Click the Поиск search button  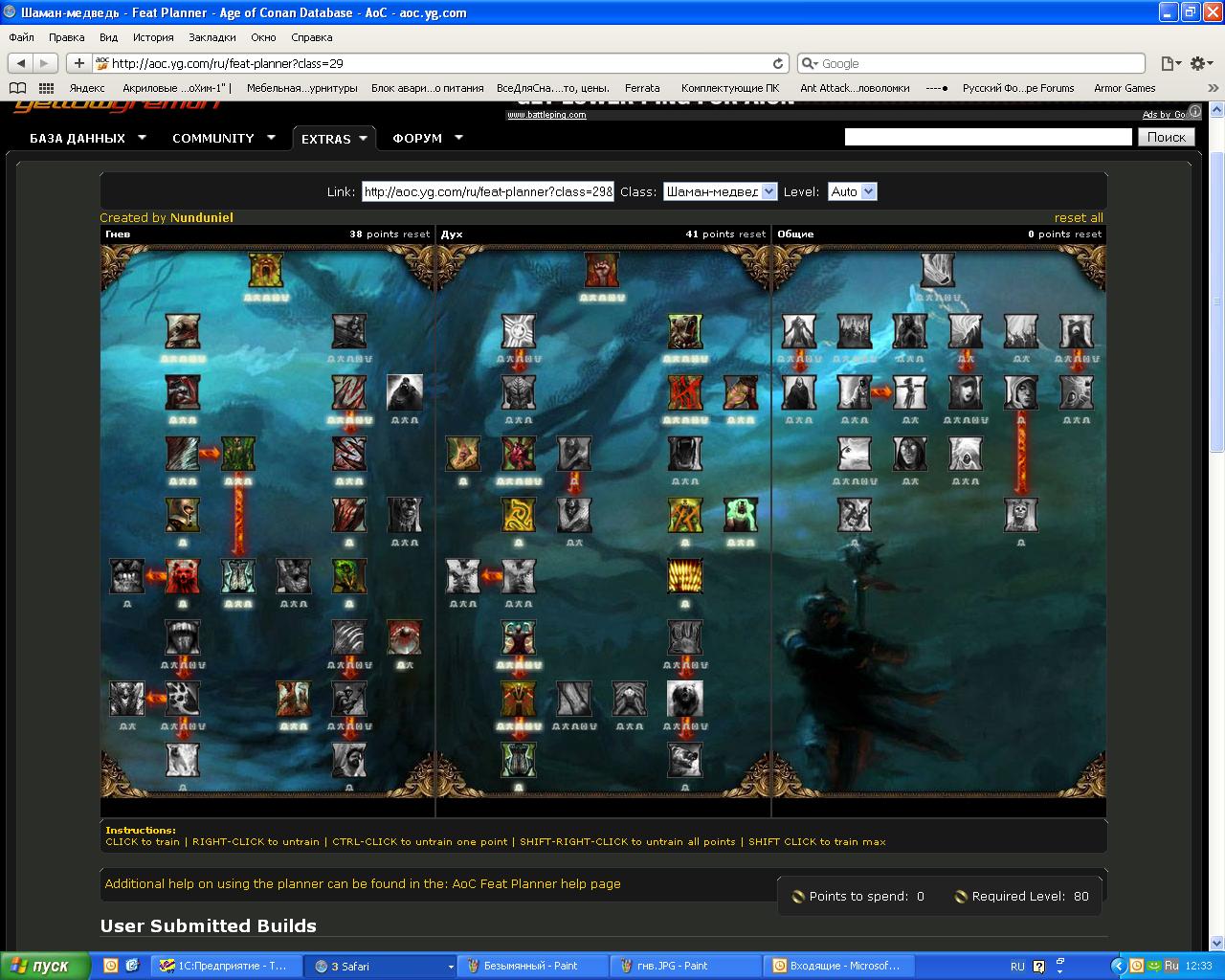1167,137
